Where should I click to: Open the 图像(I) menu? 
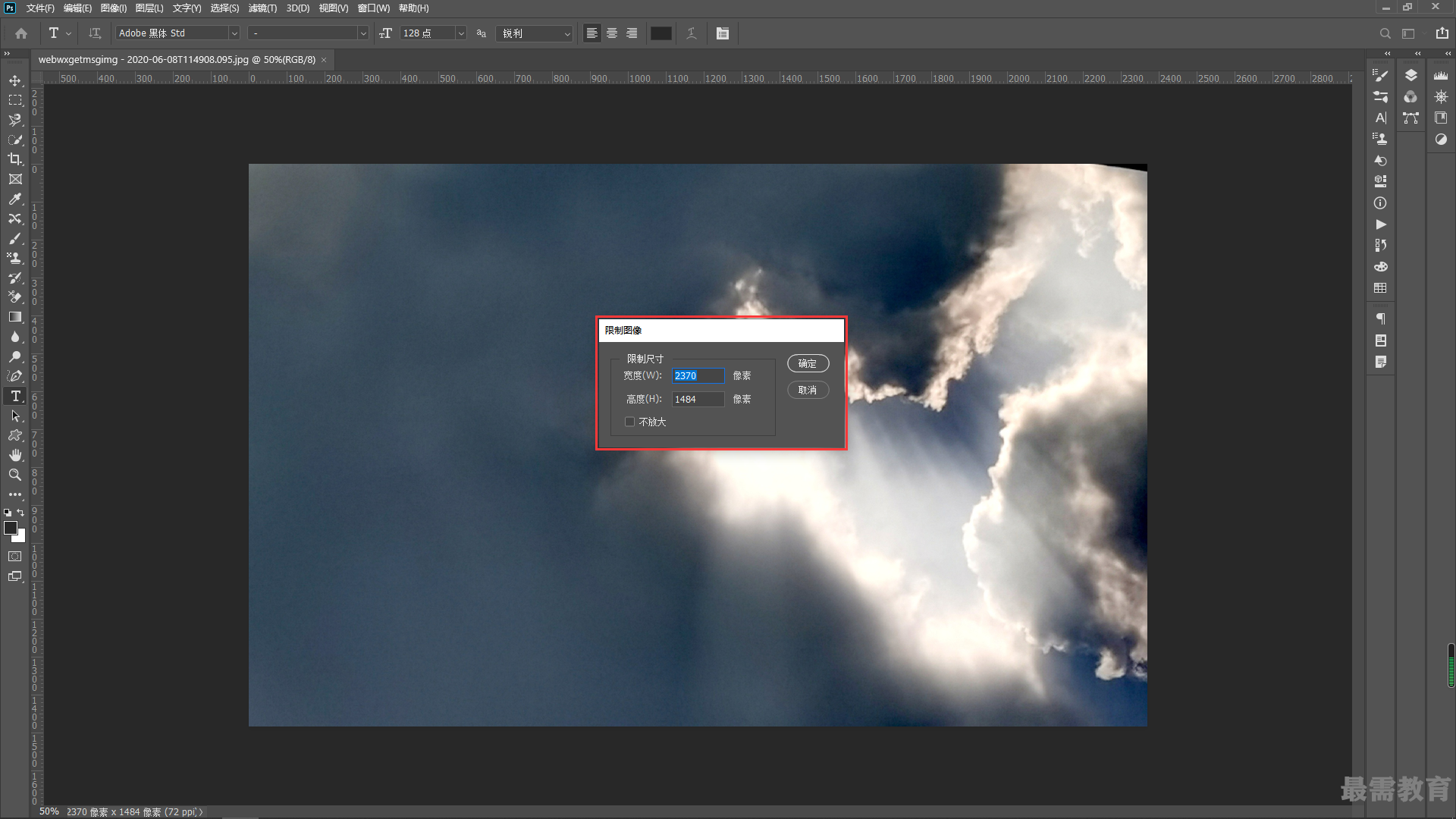(114, 8)
